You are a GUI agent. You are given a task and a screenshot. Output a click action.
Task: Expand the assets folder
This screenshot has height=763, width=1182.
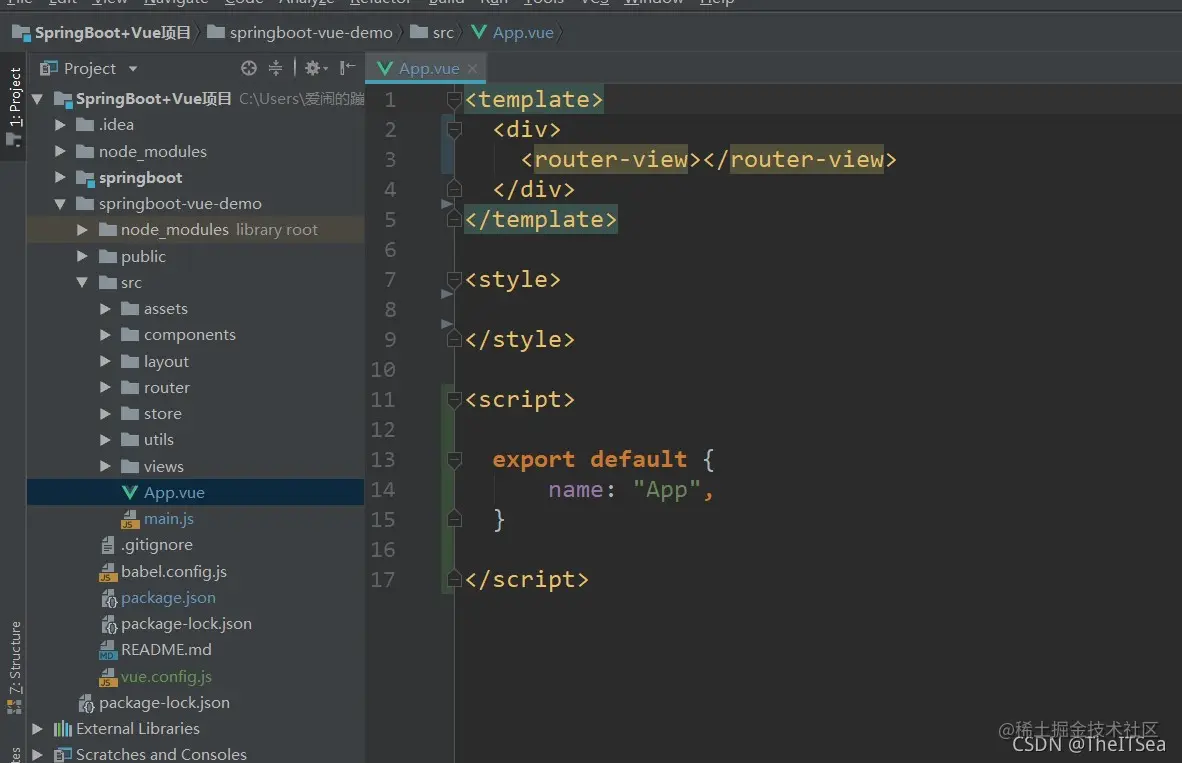(106, 308)
